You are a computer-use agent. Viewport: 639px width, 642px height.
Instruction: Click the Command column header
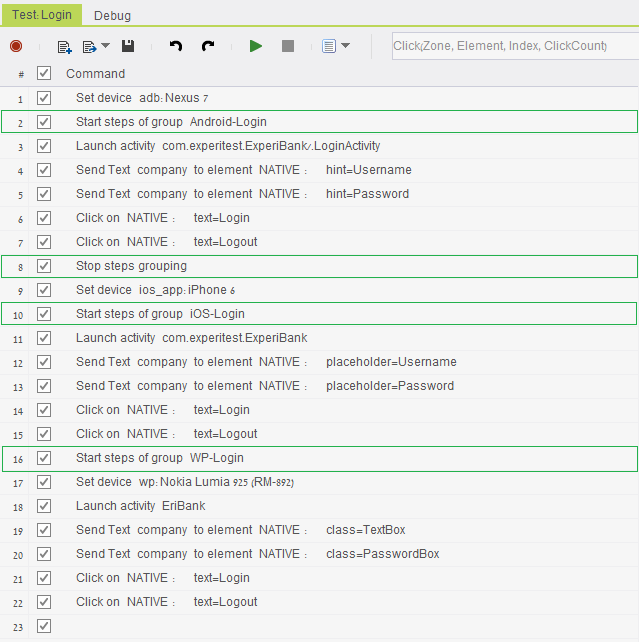point(95,73)
